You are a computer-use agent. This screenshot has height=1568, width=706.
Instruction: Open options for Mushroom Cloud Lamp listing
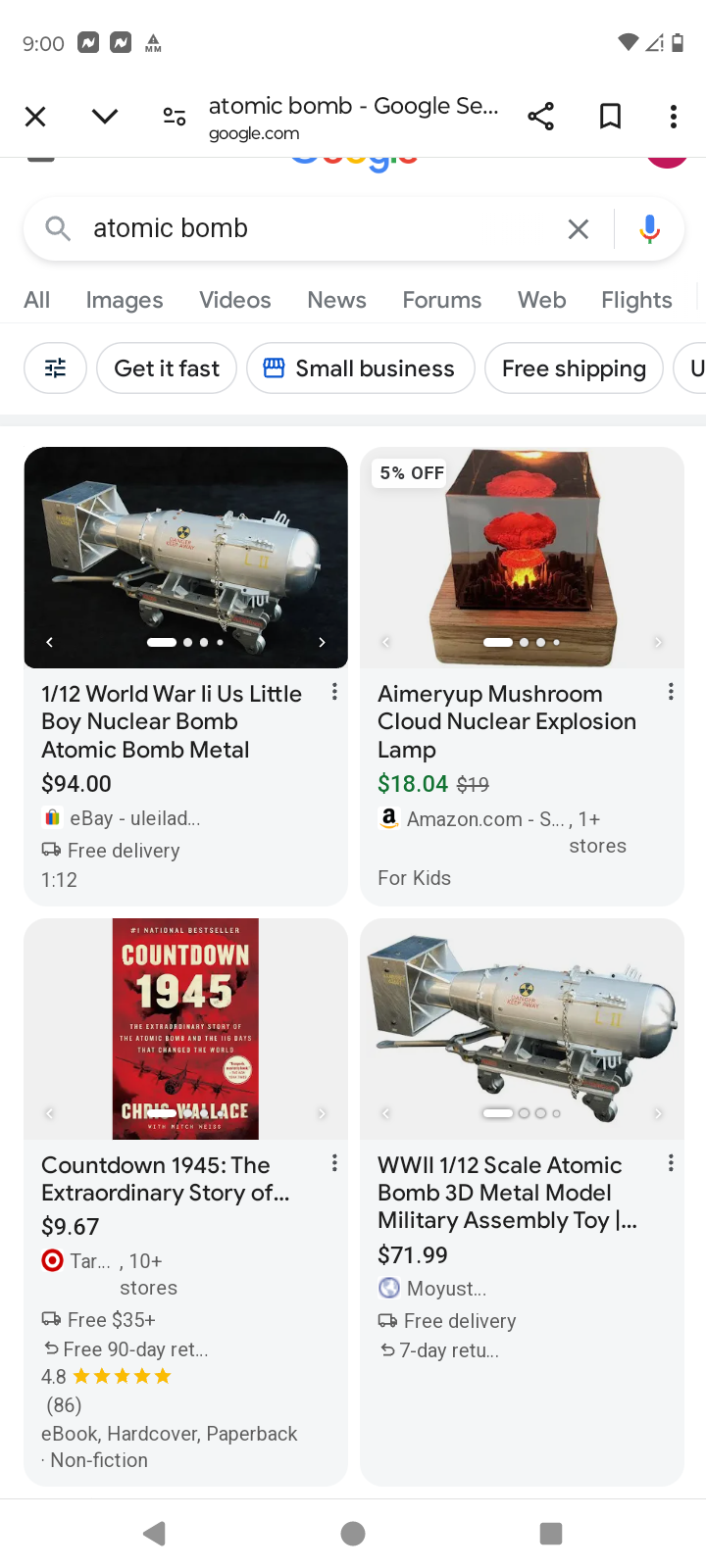[x=671, y=692]
